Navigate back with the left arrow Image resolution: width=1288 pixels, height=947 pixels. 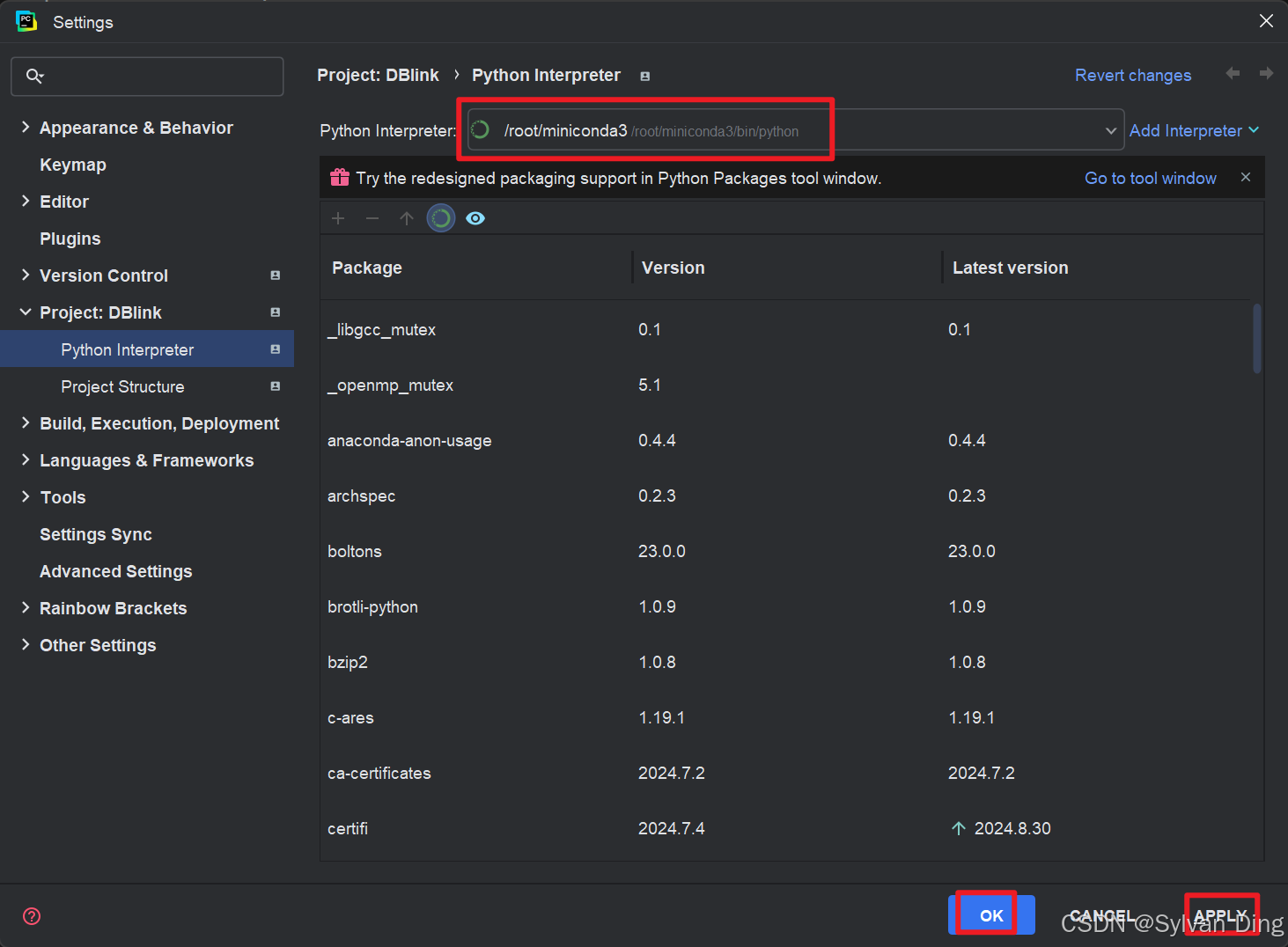click(1233, 74)
